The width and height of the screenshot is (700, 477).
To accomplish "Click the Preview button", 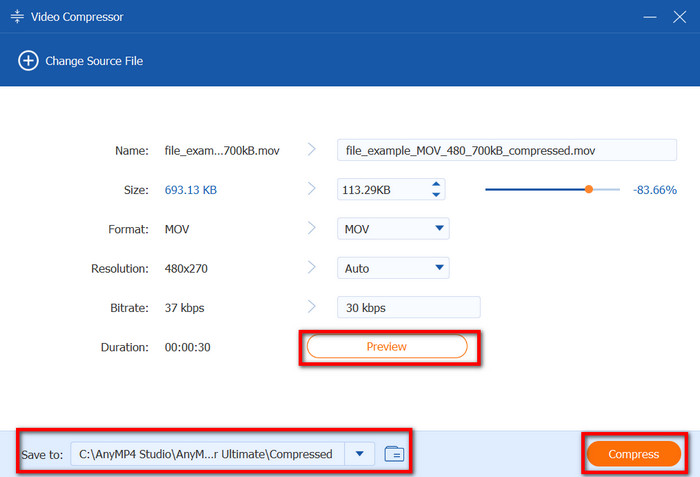I will (x=387, y=347).
